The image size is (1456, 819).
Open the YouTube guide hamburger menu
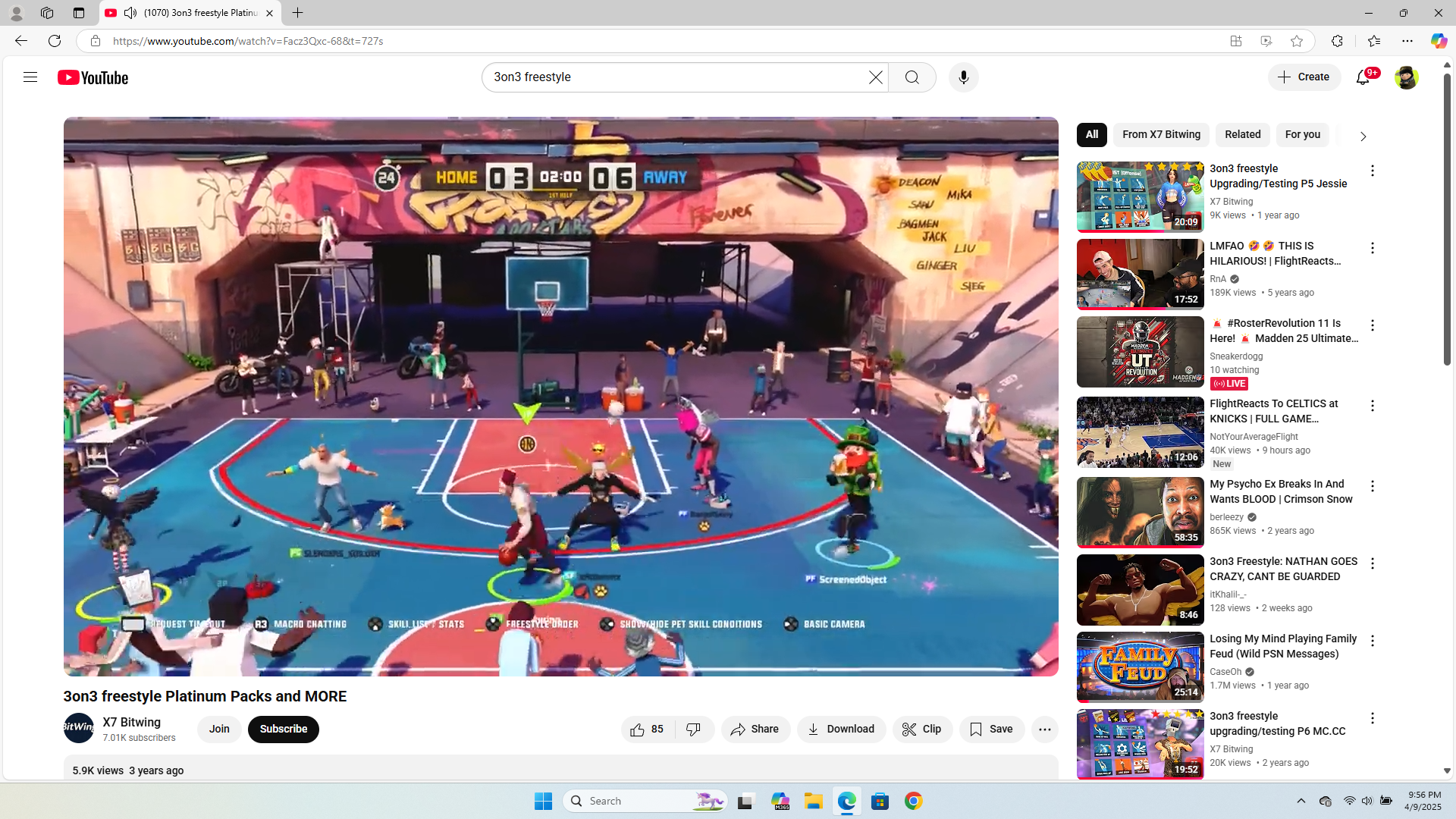click(30, 77)
